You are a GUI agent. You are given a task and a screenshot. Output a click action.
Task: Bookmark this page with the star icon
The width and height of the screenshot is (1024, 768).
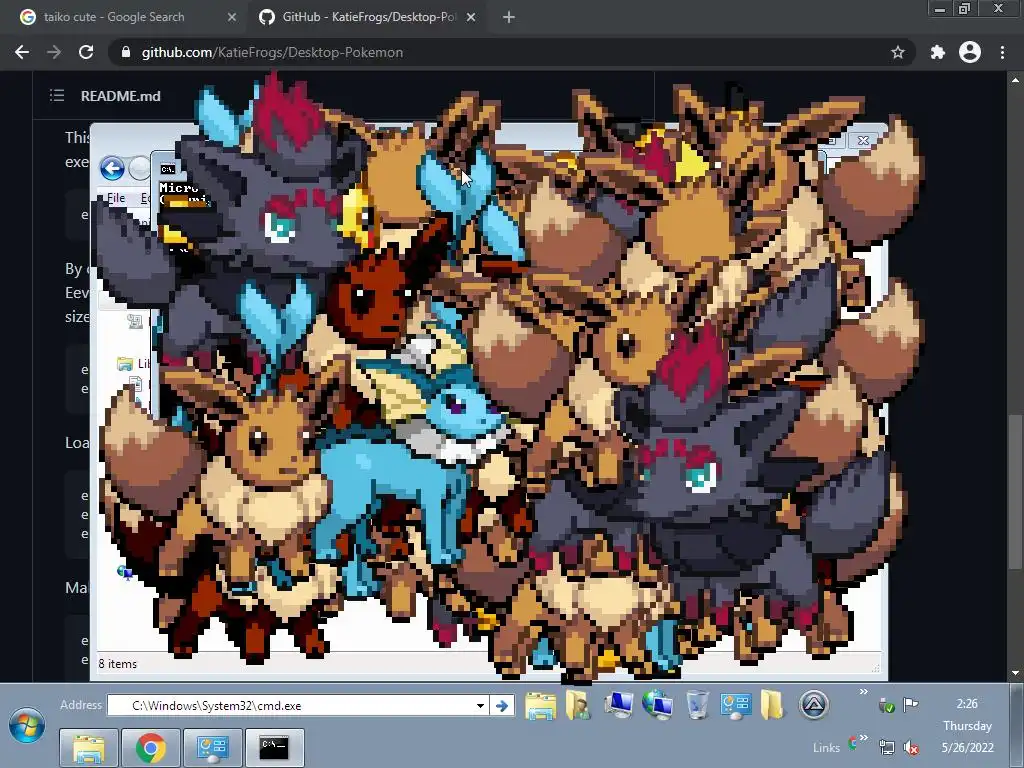pyautogui.click(x=898, y=52)
